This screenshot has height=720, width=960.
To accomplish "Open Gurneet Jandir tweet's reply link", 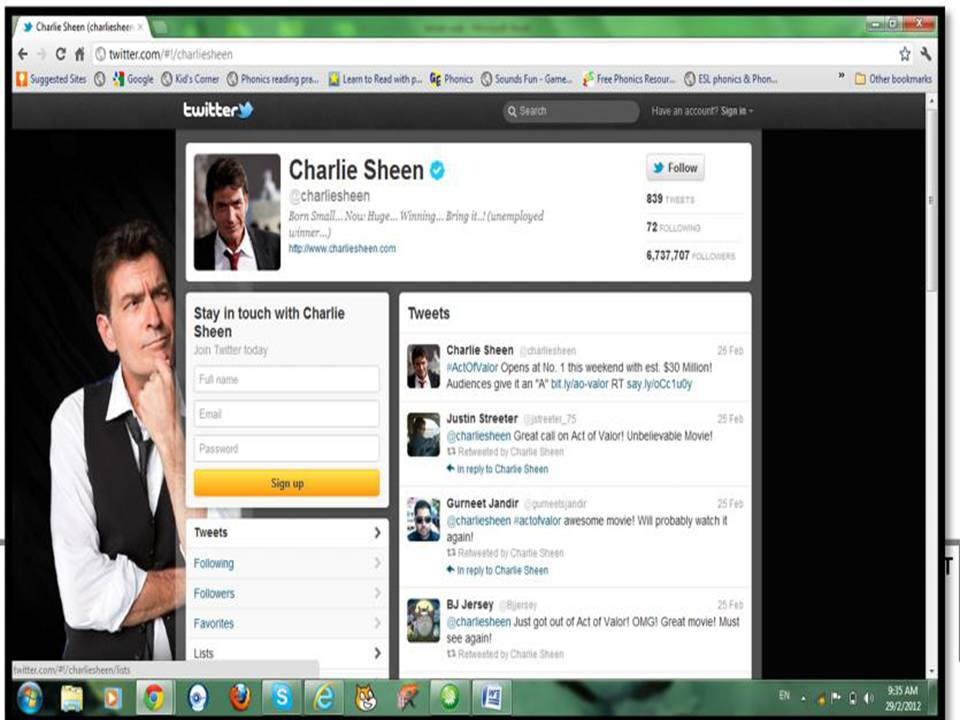I will click(497, 570).
